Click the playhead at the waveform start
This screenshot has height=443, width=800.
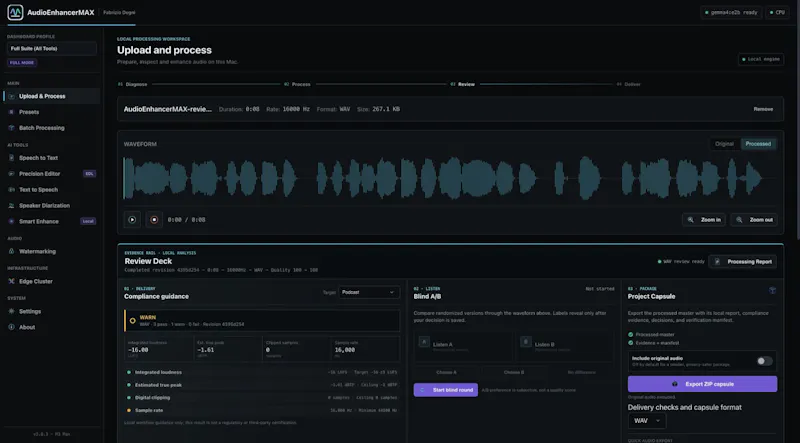pos(124,178)
